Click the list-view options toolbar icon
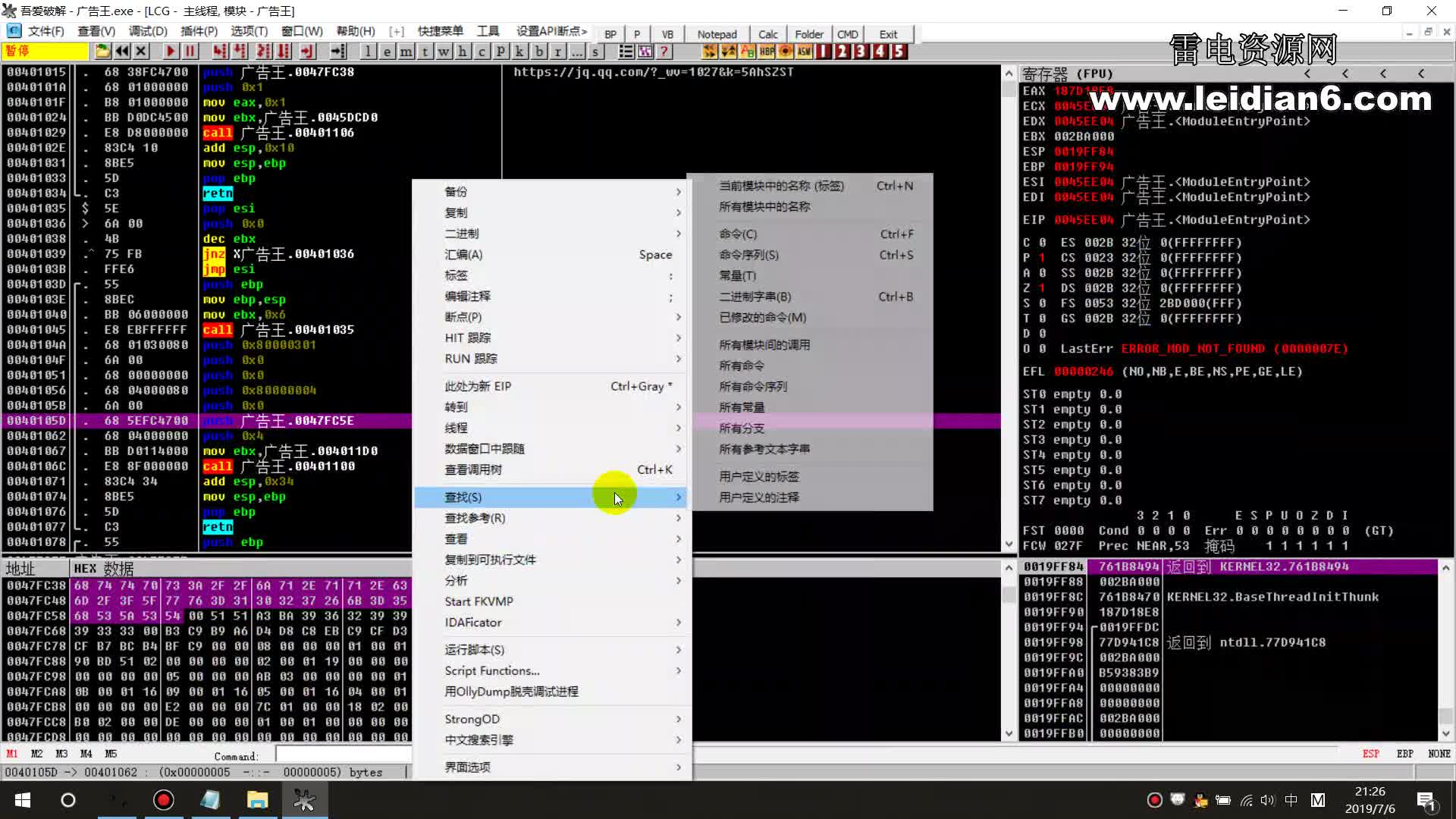 [626, 51]
